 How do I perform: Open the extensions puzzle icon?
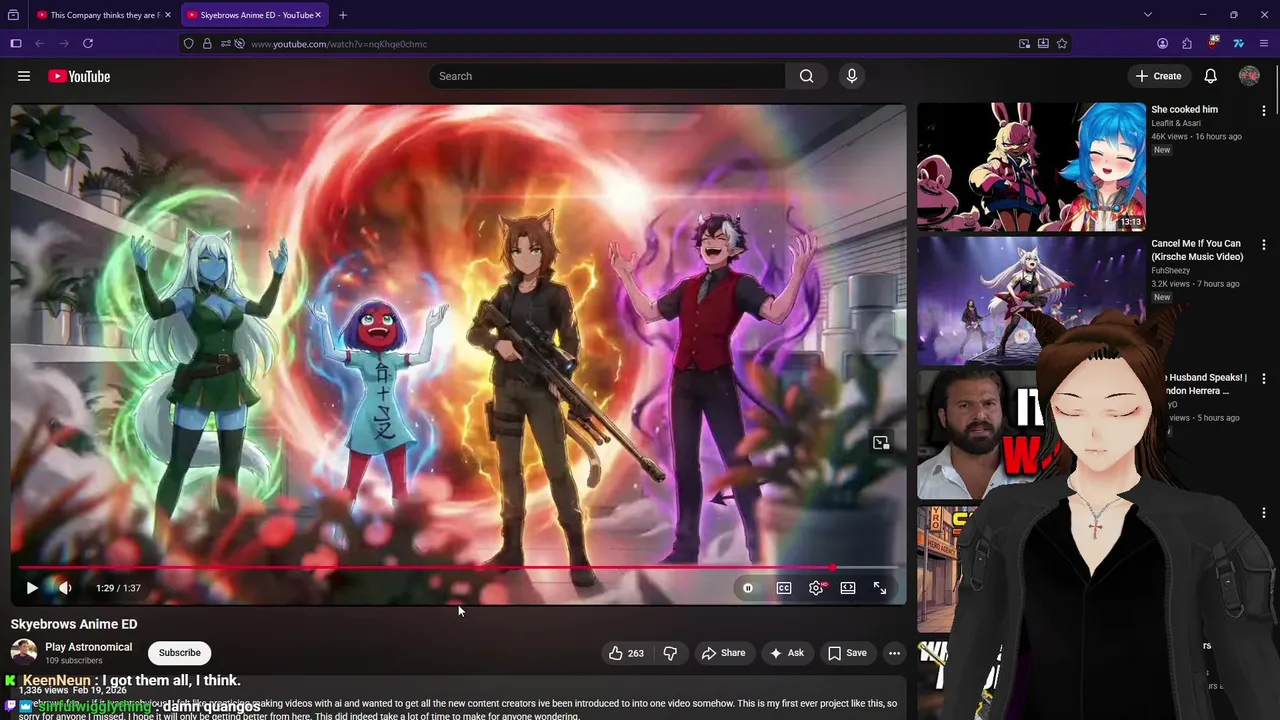1187,44
